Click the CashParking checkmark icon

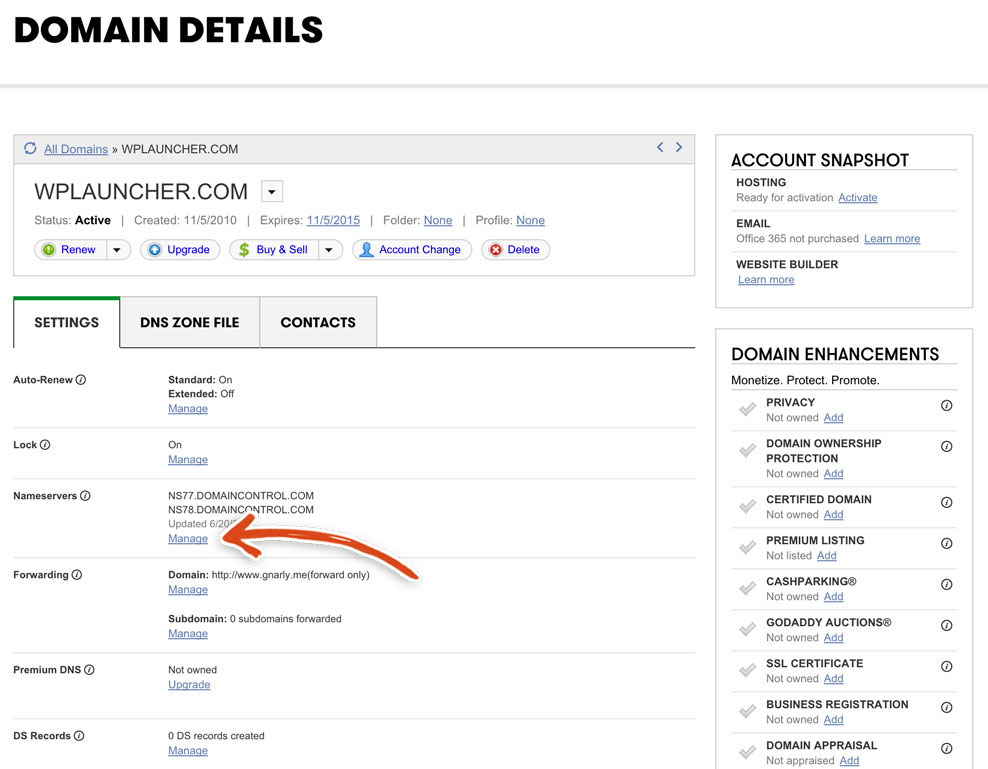pos(747,588)
